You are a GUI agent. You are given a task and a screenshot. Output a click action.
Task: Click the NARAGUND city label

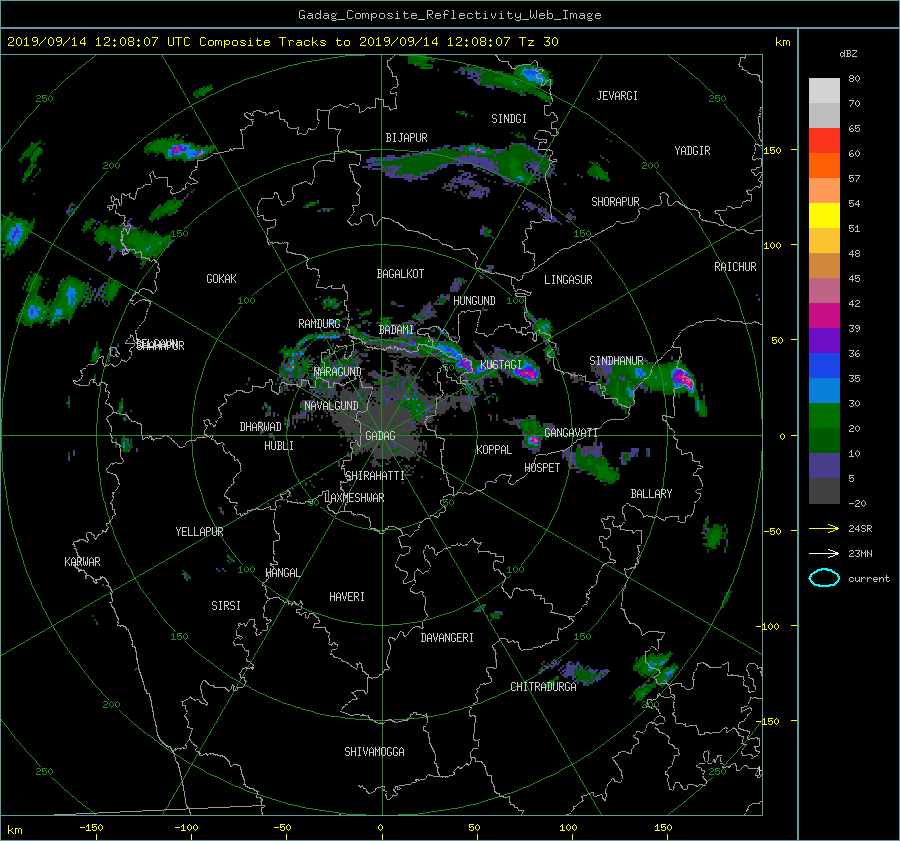coord(338,371)
